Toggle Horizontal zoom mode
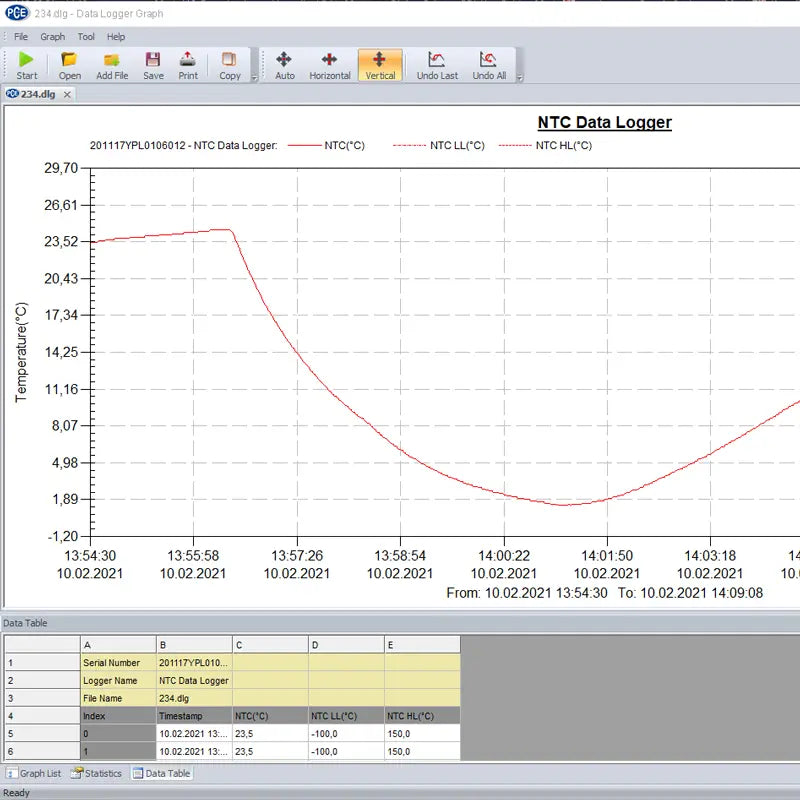The image size is (800, 800). (x=330, y=60)
